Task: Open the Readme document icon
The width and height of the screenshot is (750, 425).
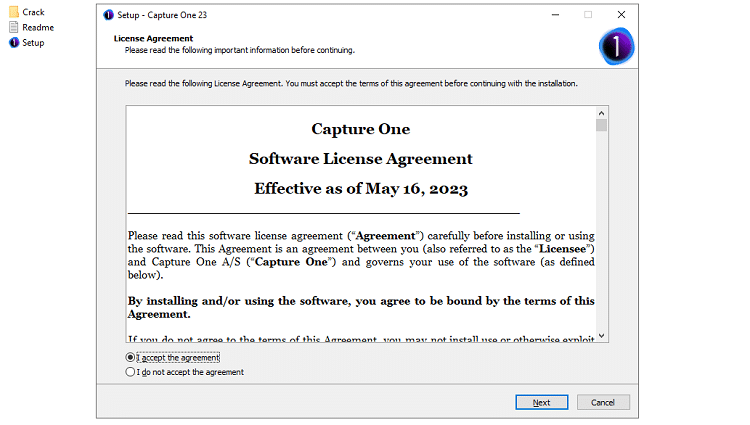Action: [14, 27]
